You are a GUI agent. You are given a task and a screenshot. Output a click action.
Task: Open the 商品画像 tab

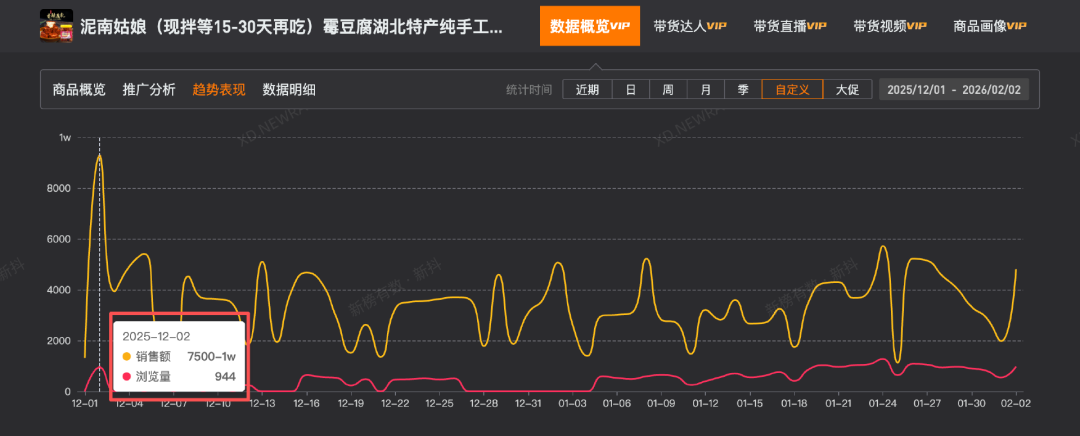point(990,25)
